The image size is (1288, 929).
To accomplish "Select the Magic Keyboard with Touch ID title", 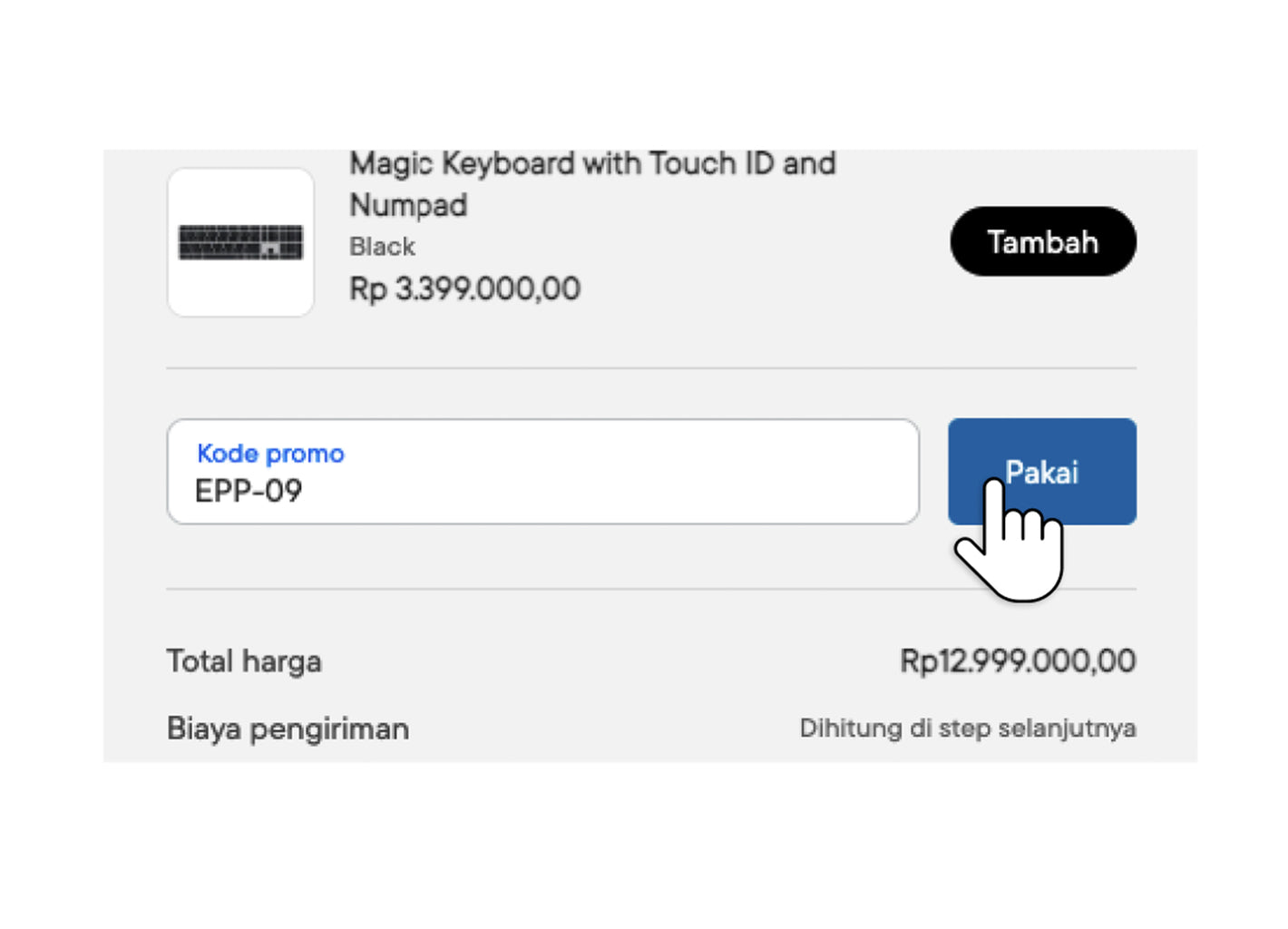I will (592, 184).
